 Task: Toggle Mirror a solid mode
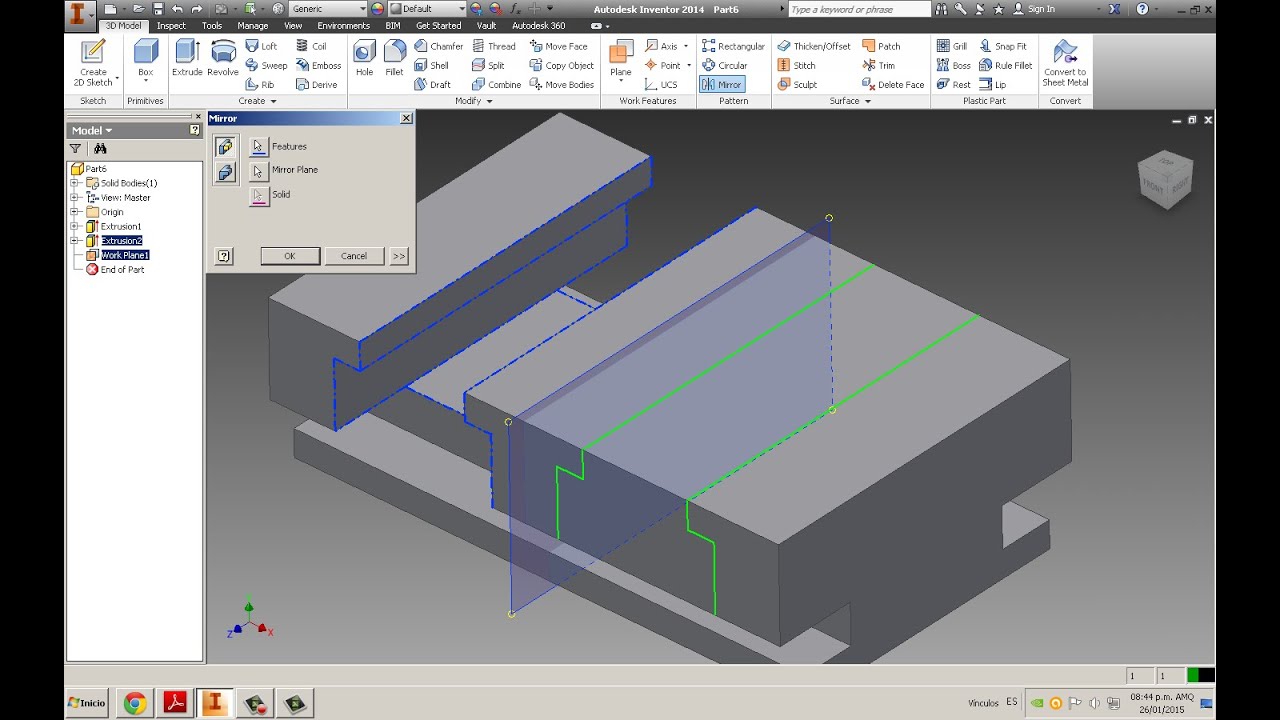pos(226,172)
